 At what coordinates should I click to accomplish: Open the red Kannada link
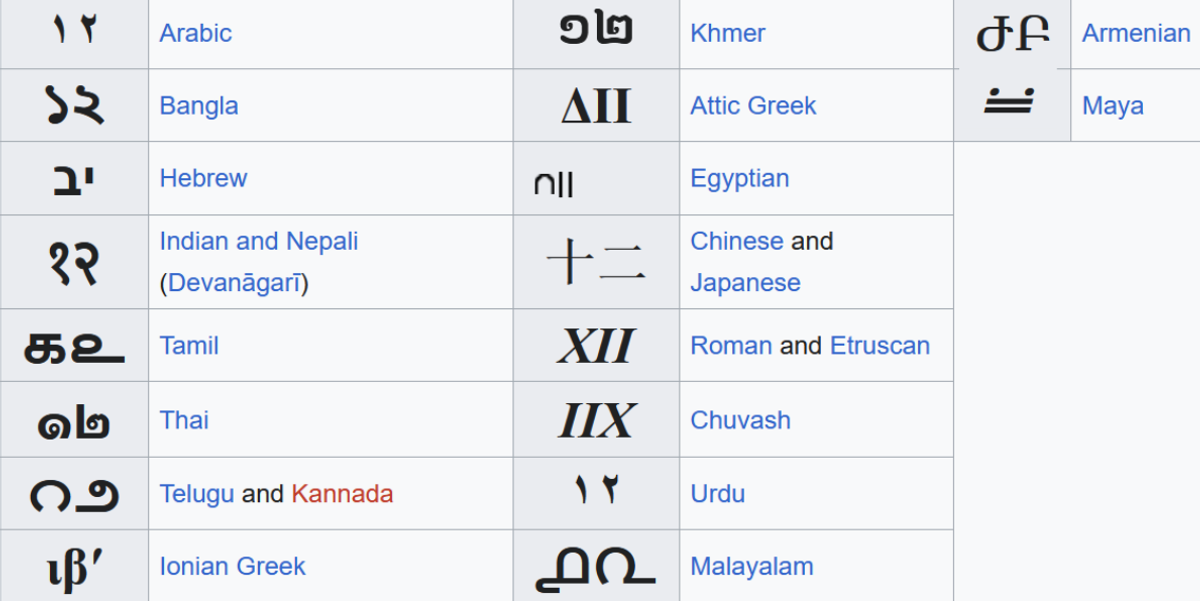tap(342, 494)
